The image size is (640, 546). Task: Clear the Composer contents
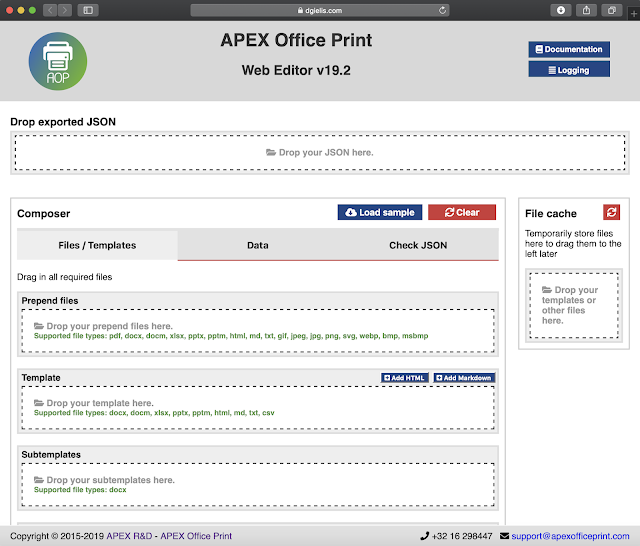pyautogui.click(x=462, y=212)
